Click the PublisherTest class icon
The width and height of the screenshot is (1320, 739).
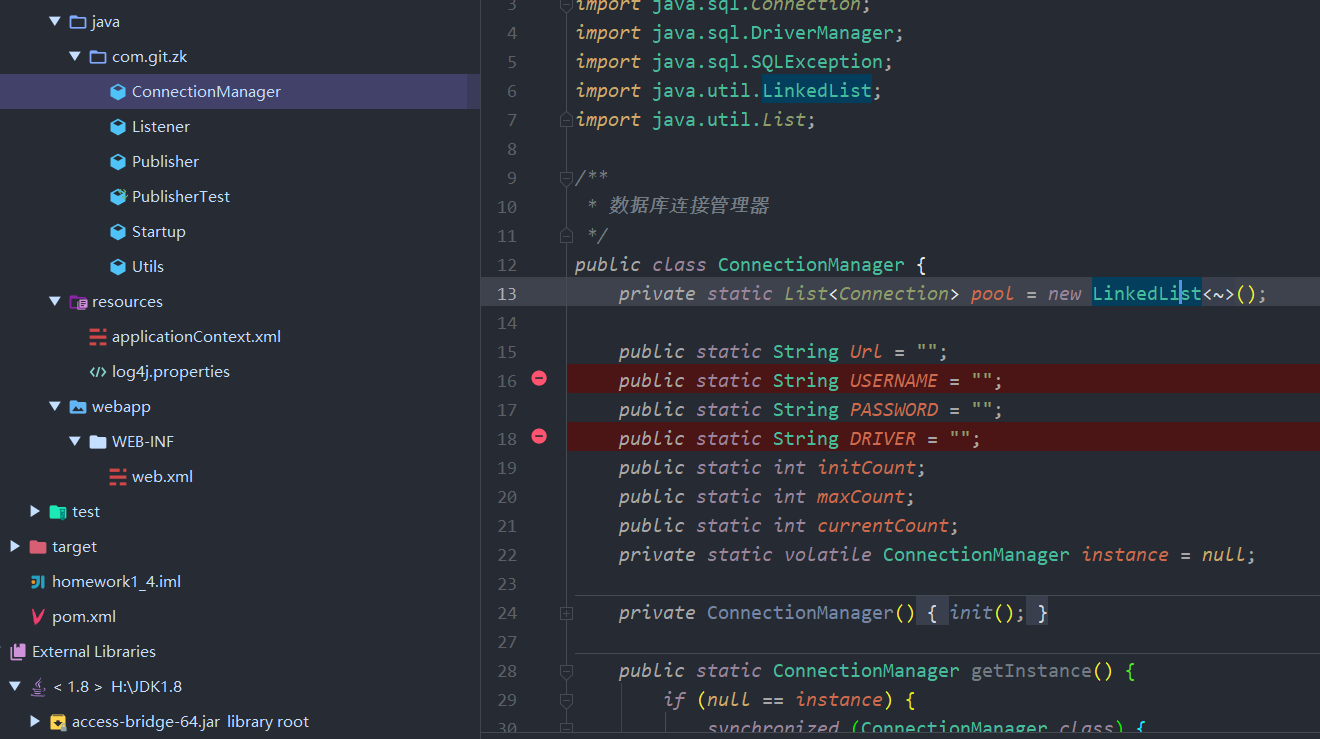118,196
